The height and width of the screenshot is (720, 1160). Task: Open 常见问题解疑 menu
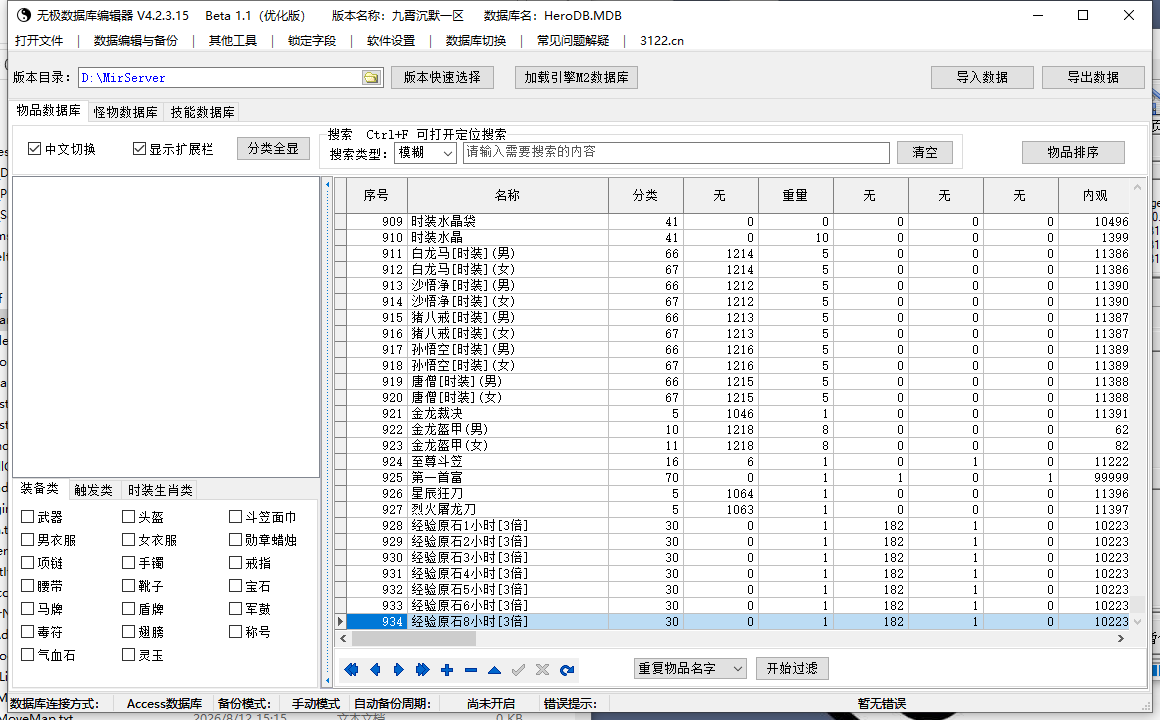(x=573, y=41)
